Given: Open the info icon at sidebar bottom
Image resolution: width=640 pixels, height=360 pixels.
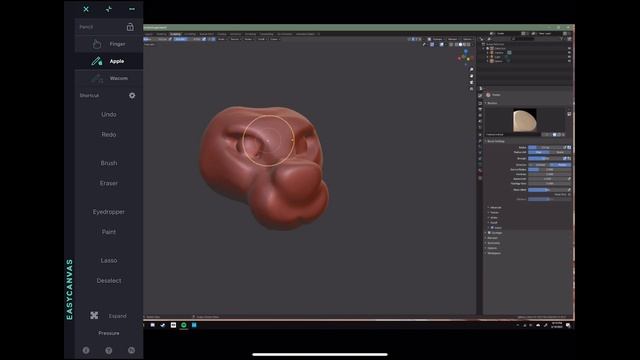Looking at the screenshot, I should (x=86, y=350).
